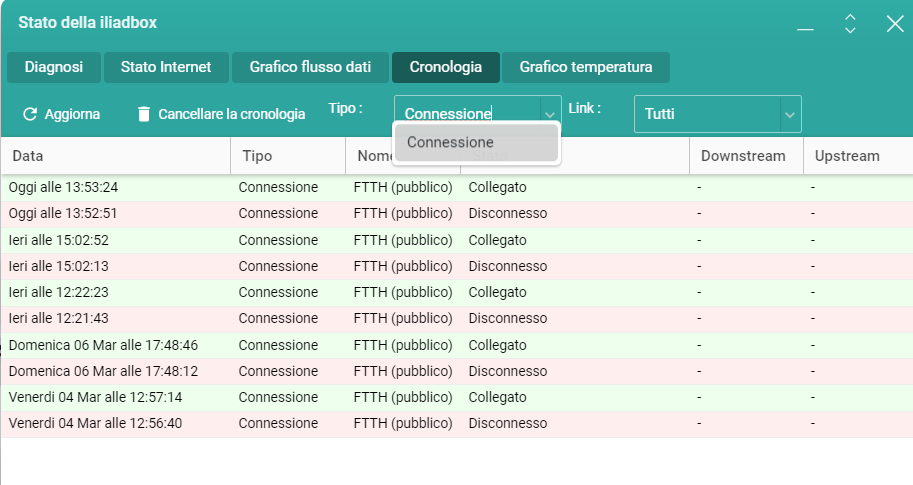
Task: Select row Venerdi 04 Mar alle 12:57:14
Action: (456, 398)
